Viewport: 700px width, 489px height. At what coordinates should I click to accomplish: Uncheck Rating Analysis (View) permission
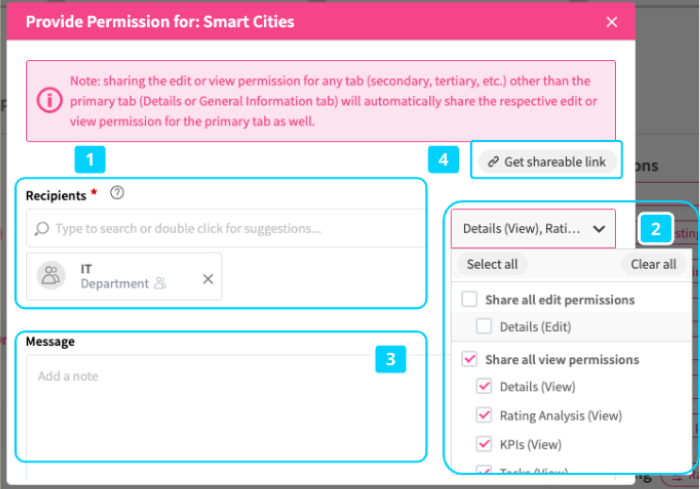coord(484,415)
